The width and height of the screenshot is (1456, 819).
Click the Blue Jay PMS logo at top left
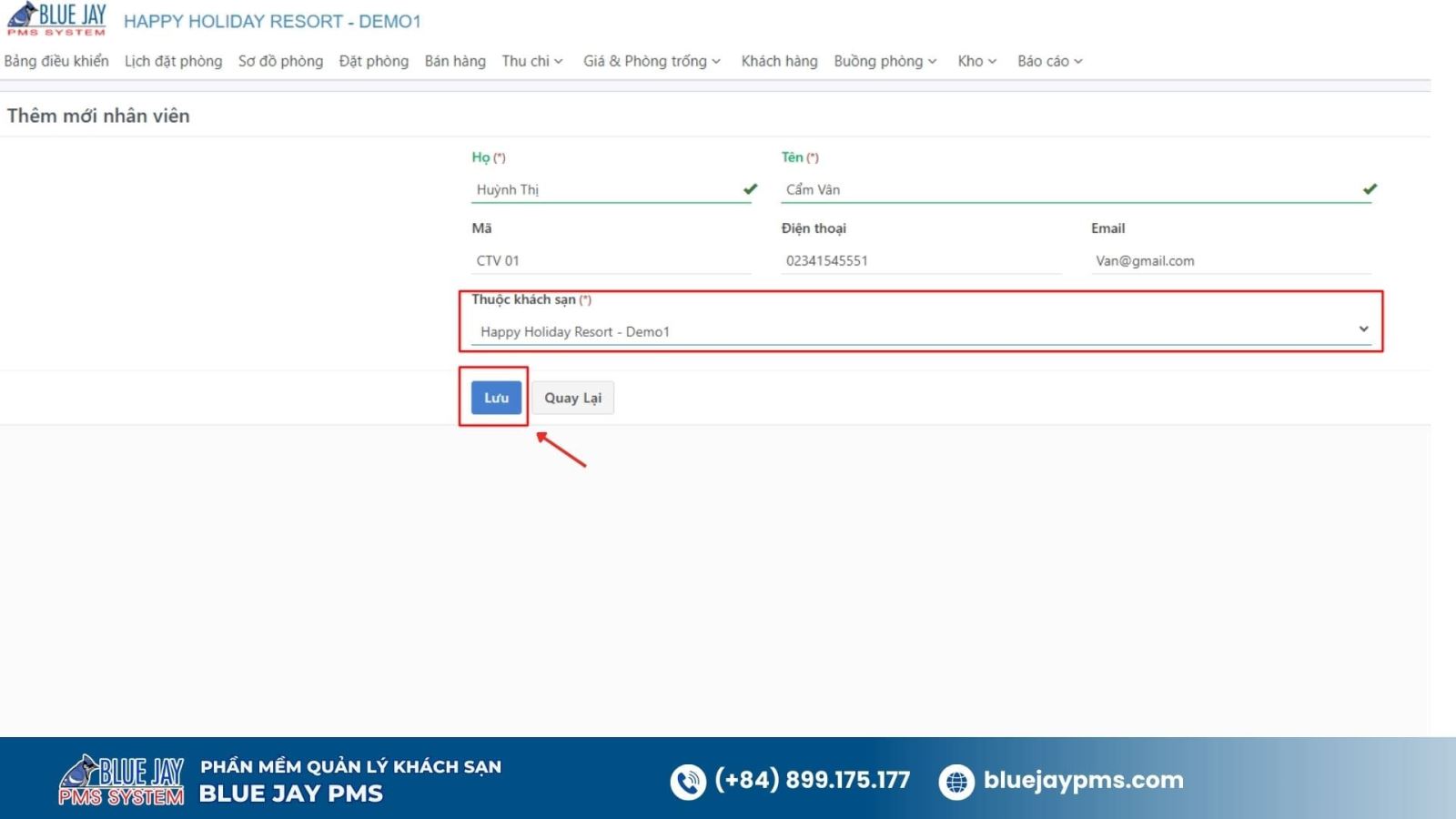point(58,18)
